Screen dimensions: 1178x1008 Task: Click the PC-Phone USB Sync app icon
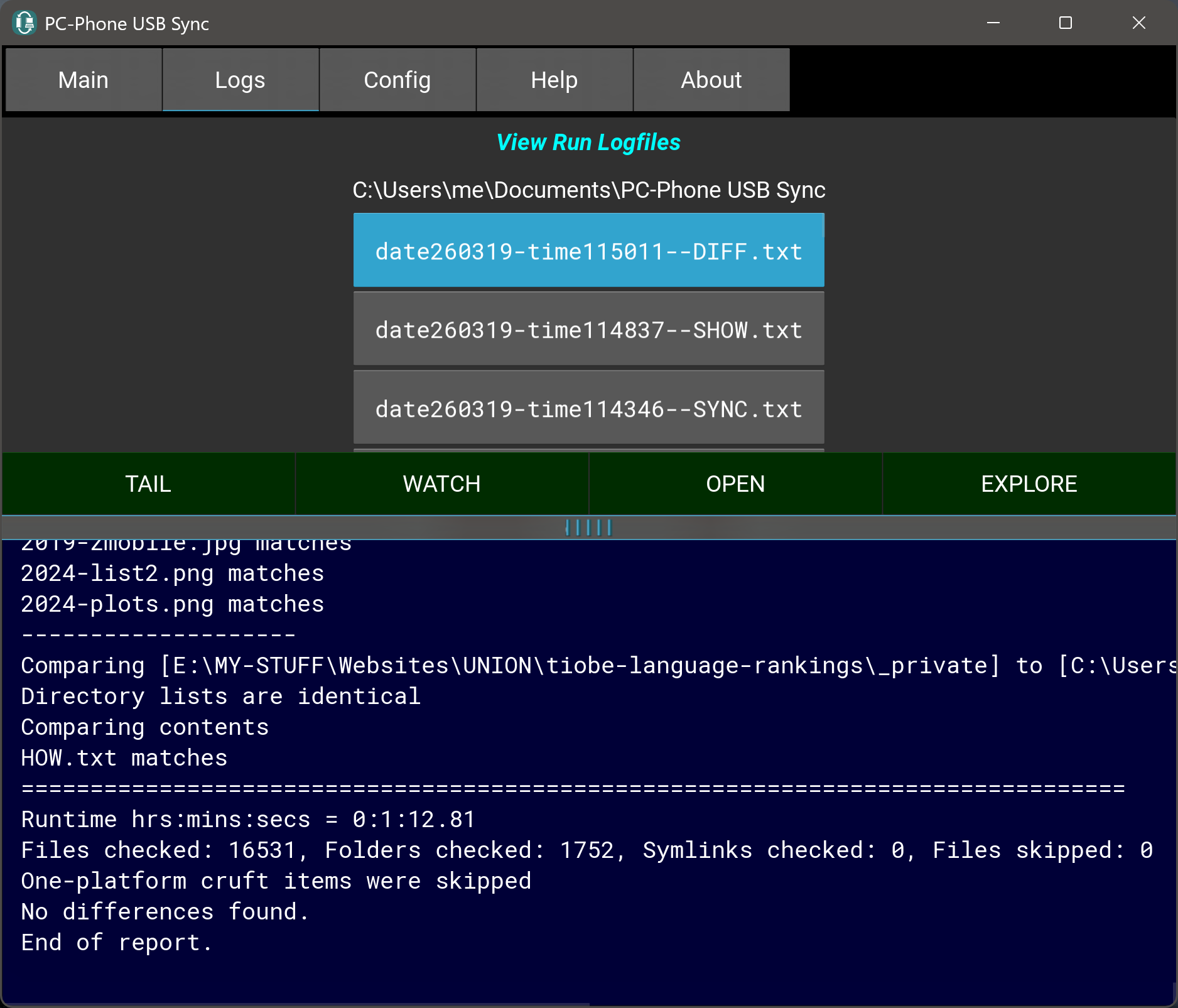click(24, 23)
